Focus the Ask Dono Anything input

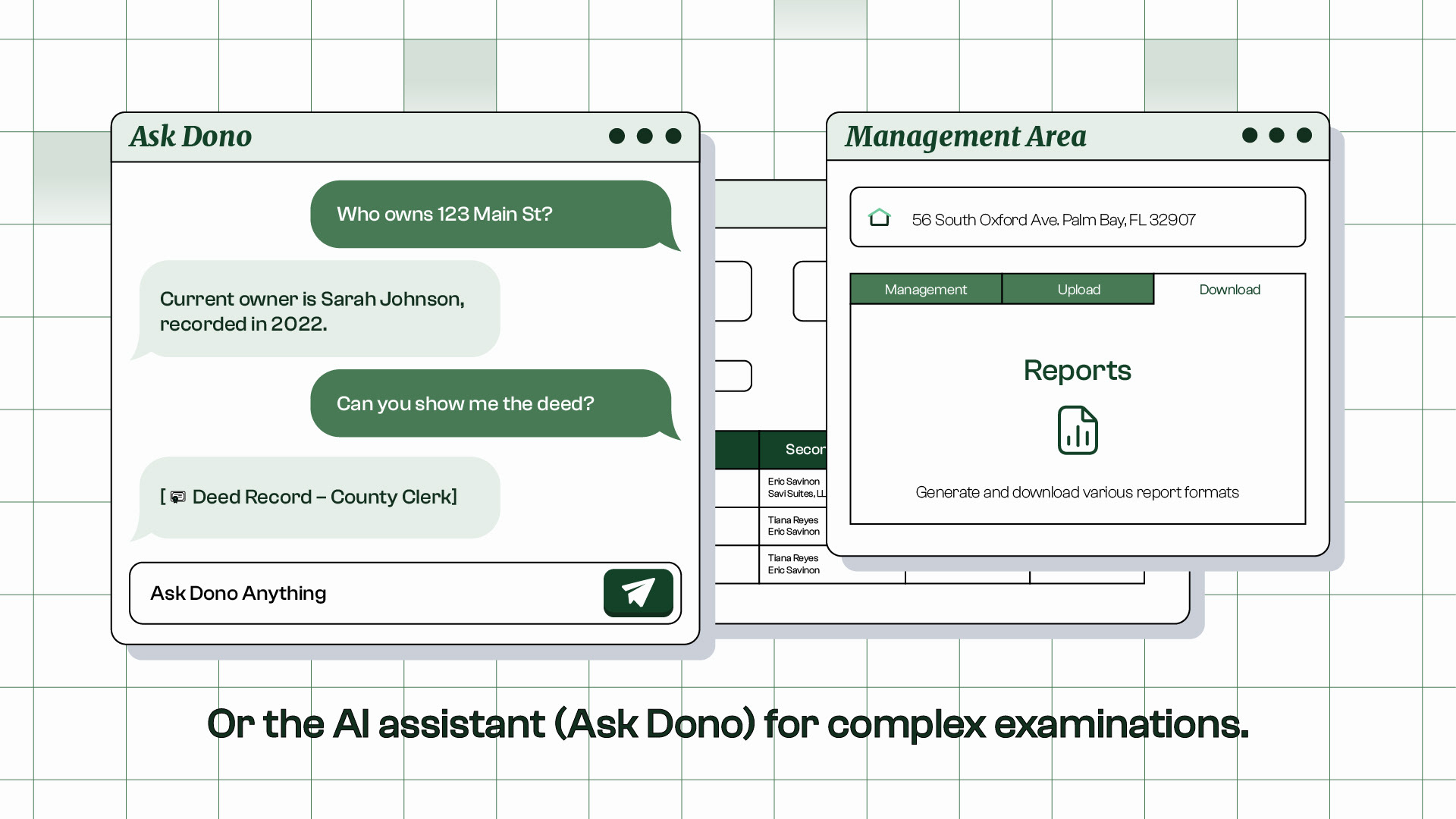(x=364, y=593)
